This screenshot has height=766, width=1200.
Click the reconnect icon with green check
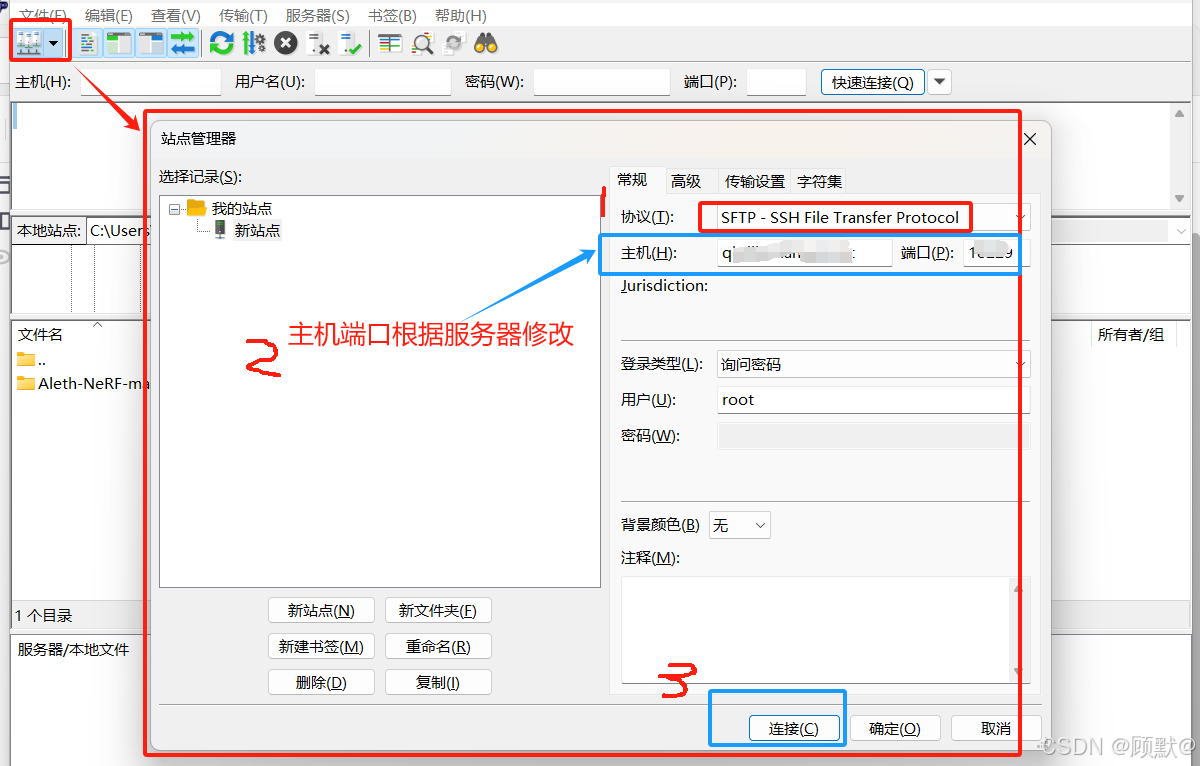click(x=351, y=43)
